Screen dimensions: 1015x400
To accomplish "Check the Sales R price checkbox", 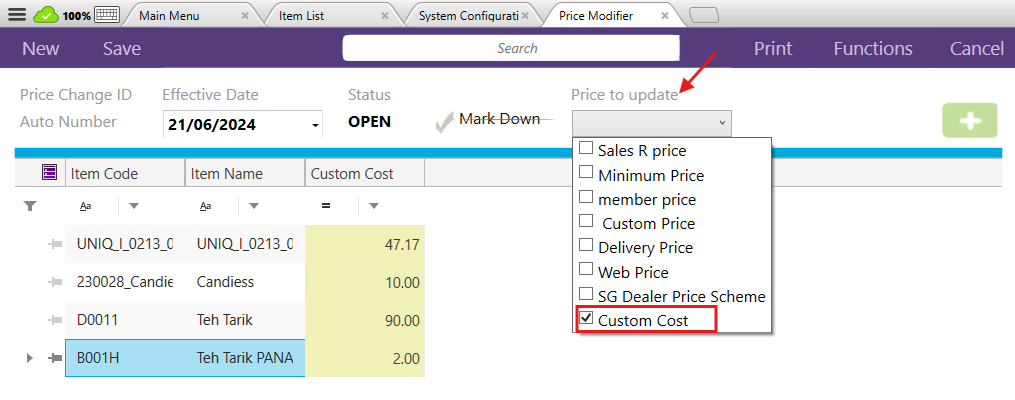I will [586, 150].
